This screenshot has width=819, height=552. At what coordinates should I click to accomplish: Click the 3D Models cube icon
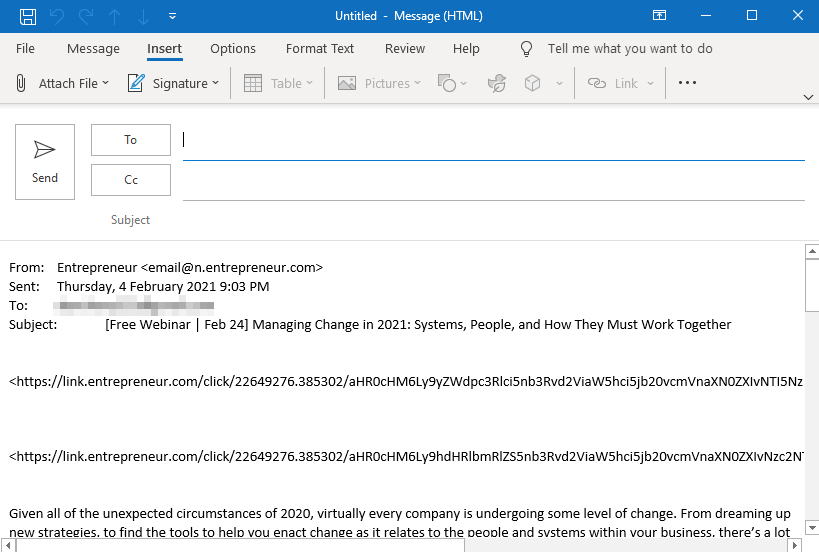point(532,83)
